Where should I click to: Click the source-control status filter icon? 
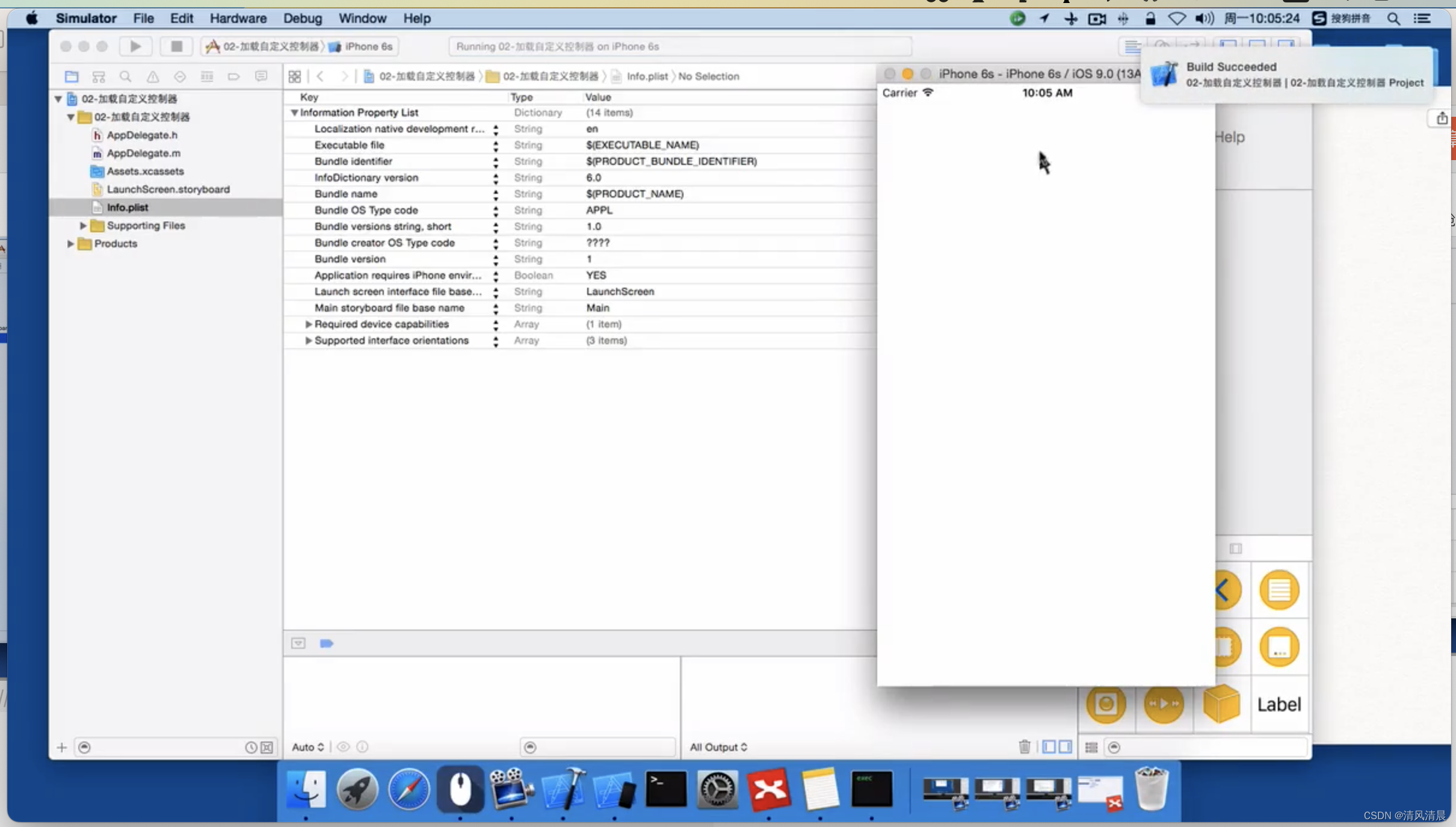coord(267,748)
